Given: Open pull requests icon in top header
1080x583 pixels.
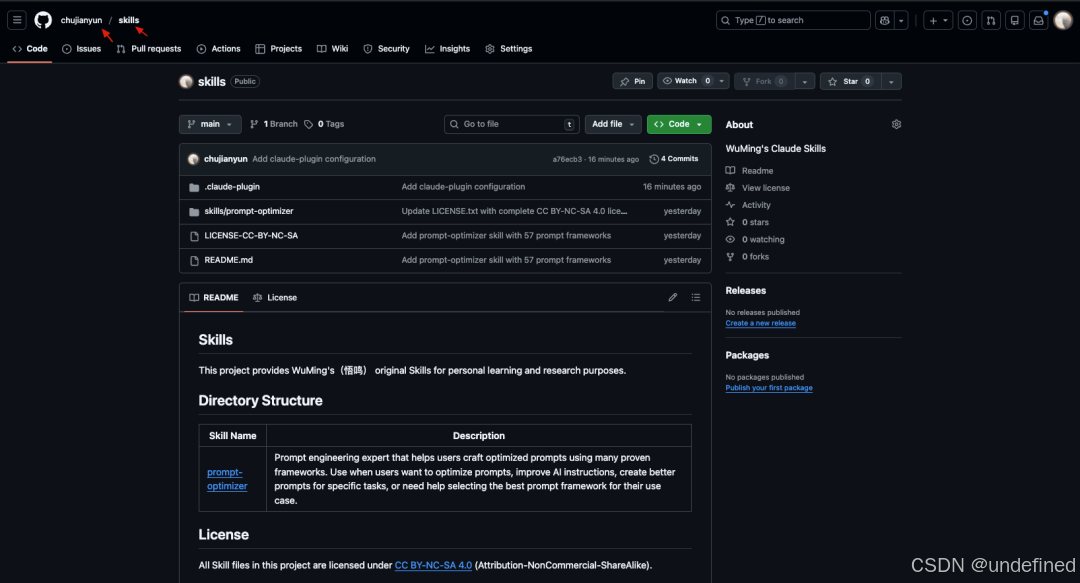Looking at the screenshot, I should click(990, 21).
